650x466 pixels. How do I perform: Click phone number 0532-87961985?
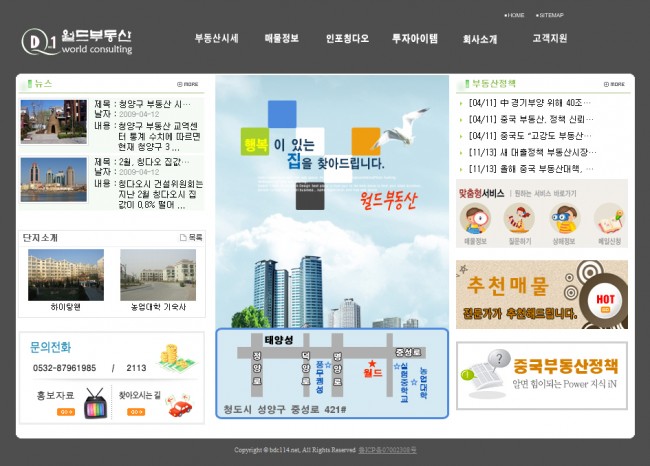click(64, 368)
